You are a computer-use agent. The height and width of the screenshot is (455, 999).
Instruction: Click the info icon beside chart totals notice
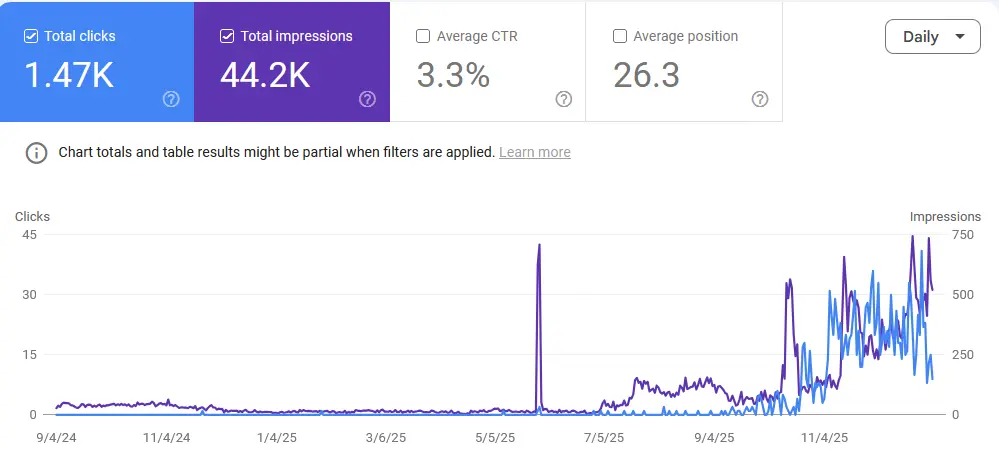click(36, 153)
